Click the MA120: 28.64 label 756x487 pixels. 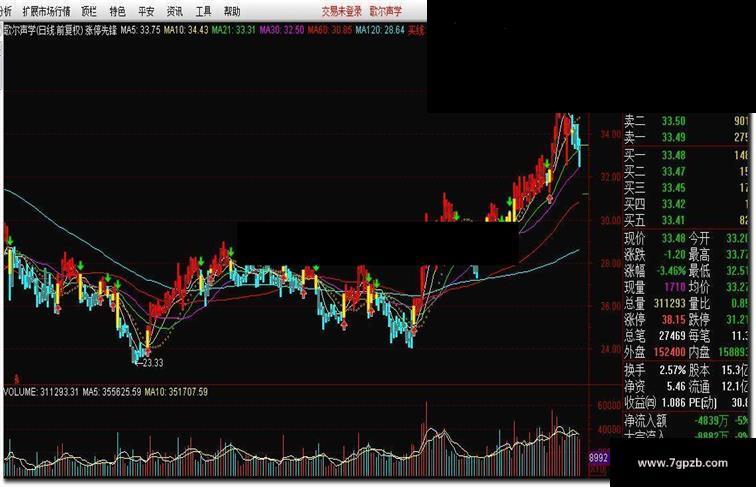pos(380,30)
